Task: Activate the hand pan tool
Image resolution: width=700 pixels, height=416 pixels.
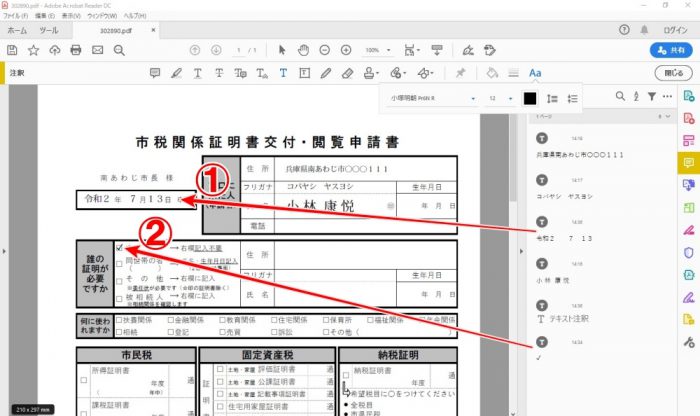Action: (303, 50)
